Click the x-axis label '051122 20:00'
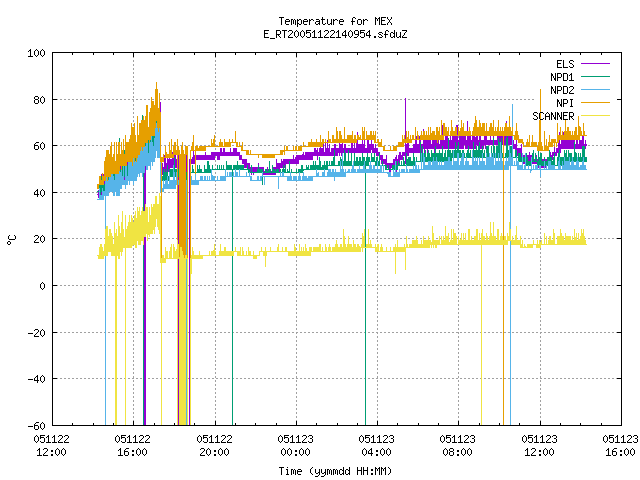The width and height of the screenshot is (640, 480). [214, 445]
